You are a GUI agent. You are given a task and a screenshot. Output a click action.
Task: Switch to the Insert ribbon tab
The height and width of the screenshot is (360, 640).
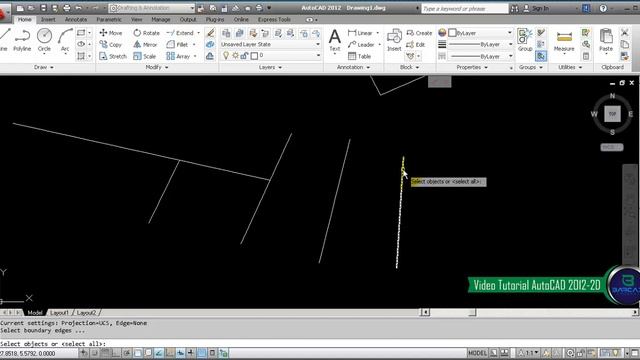48,19
